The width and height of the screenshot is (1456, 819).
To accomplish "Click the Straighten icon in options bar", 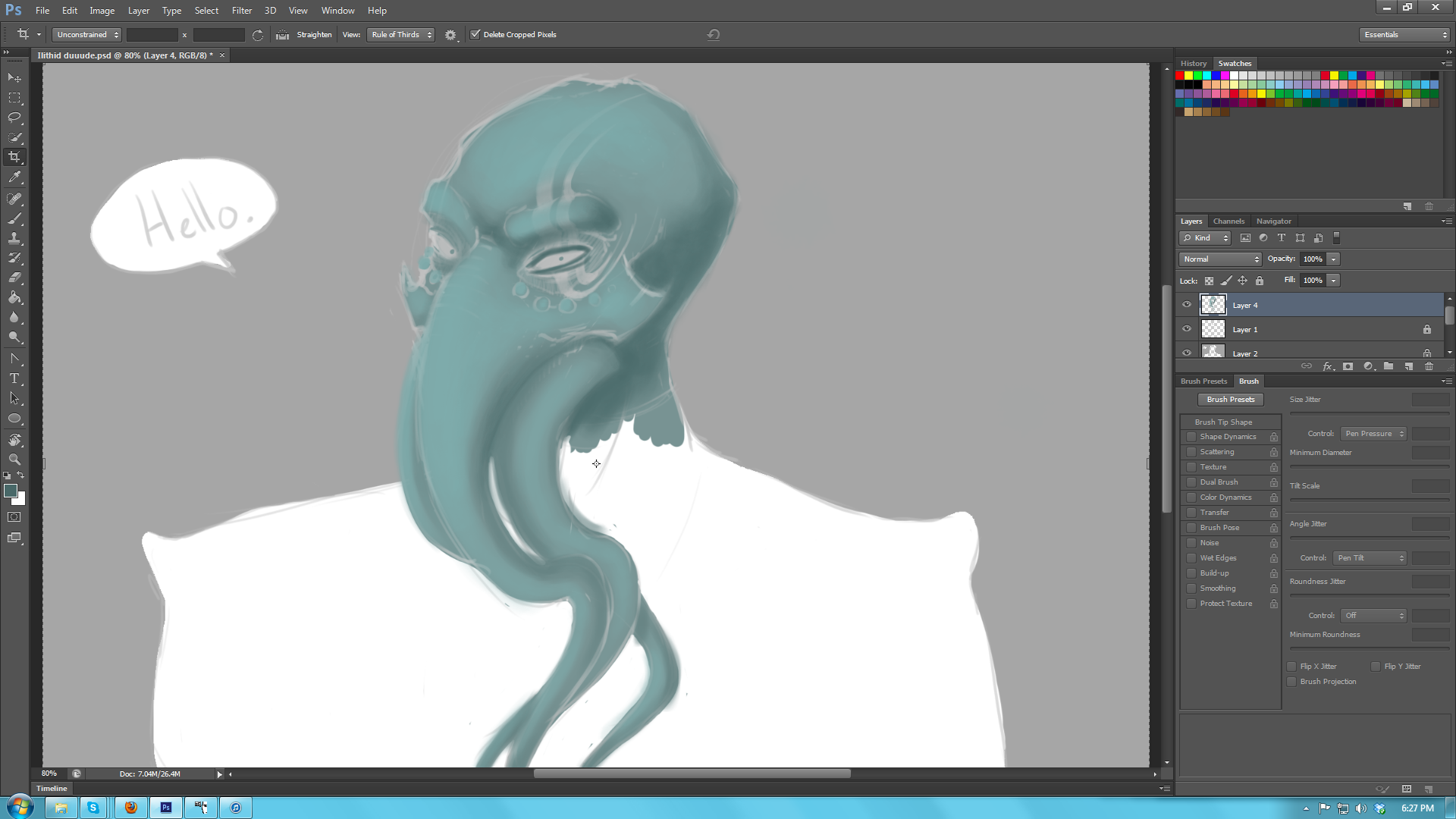I will [283, 35].
